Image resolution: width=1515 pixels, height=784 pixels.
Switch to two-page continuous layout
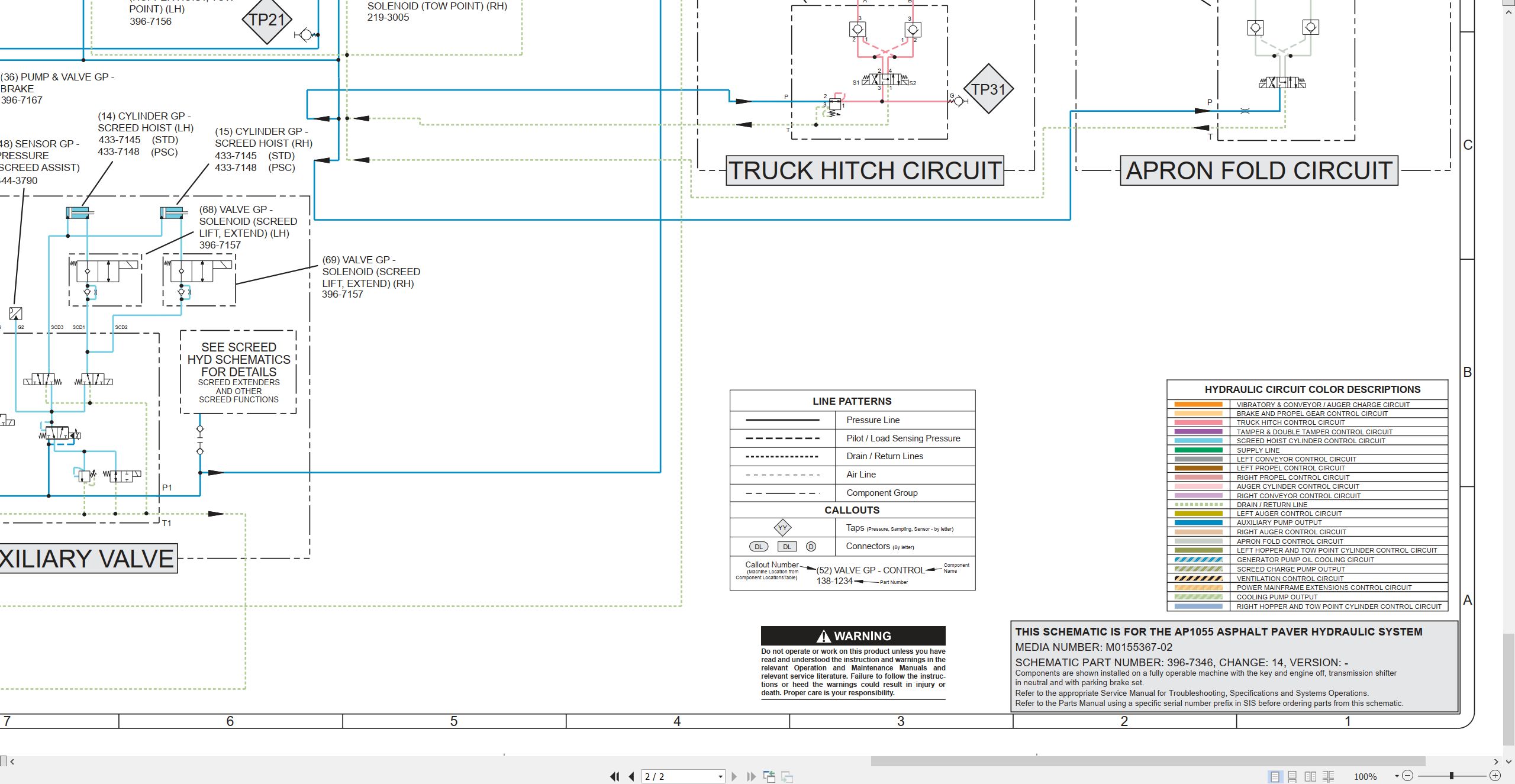[1328, 776]
